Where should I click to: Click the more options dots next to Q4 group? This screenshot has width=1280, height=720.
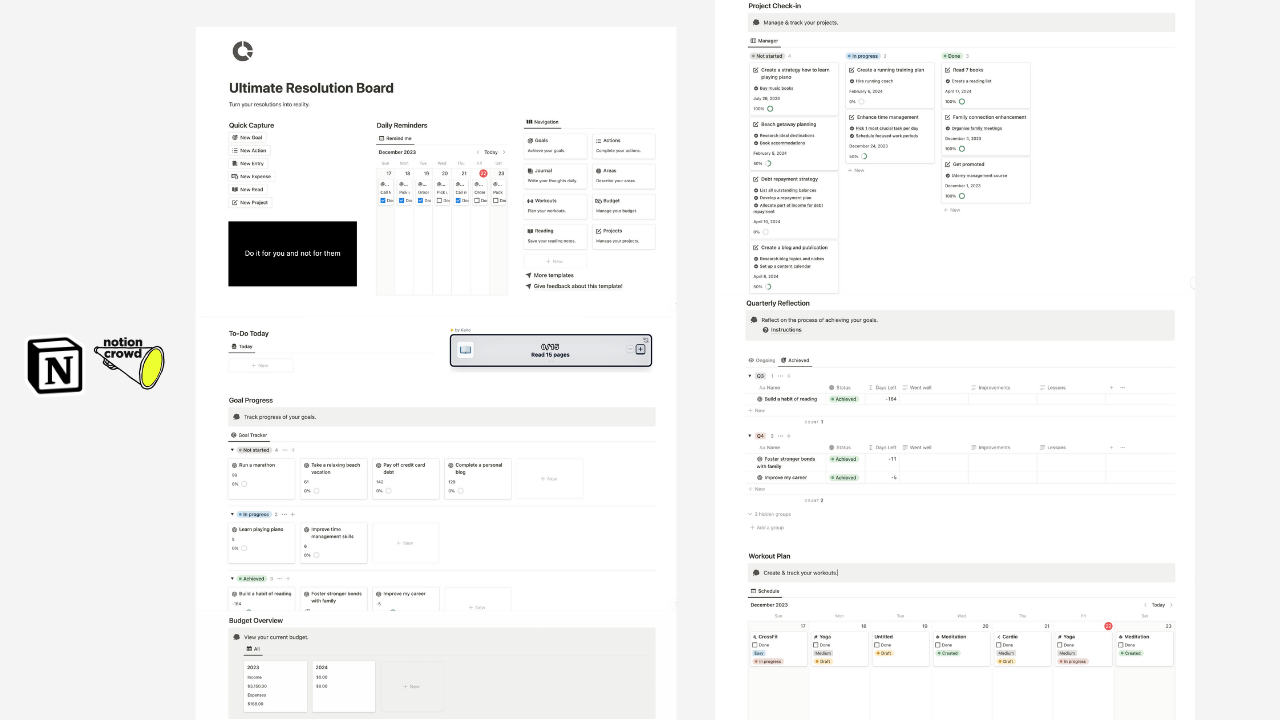781,436
